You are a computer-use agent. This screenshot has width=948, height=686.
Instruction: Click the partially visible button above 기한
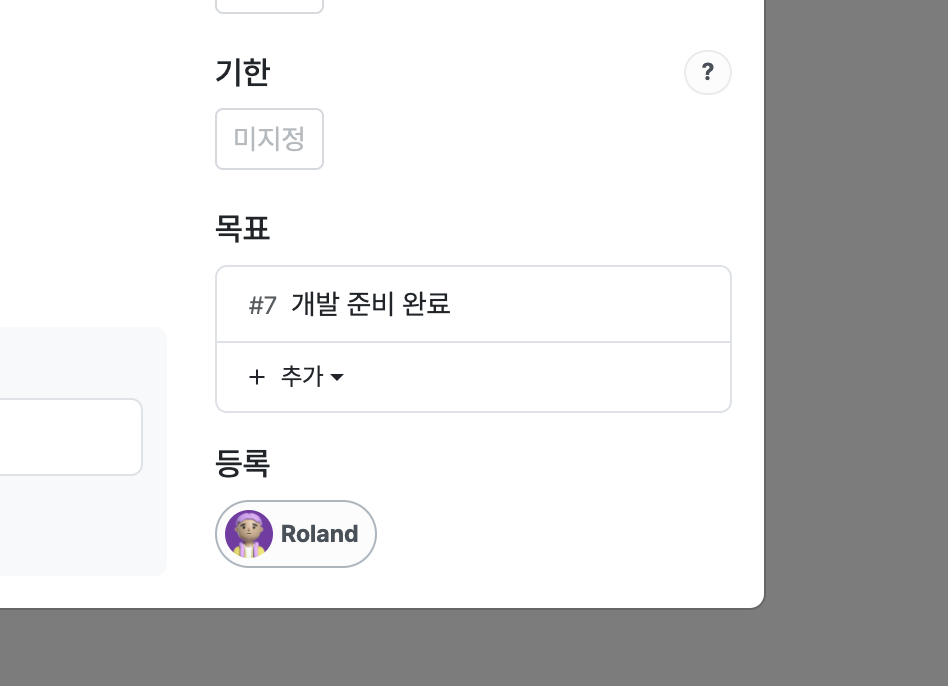click(x=270, y=5)
